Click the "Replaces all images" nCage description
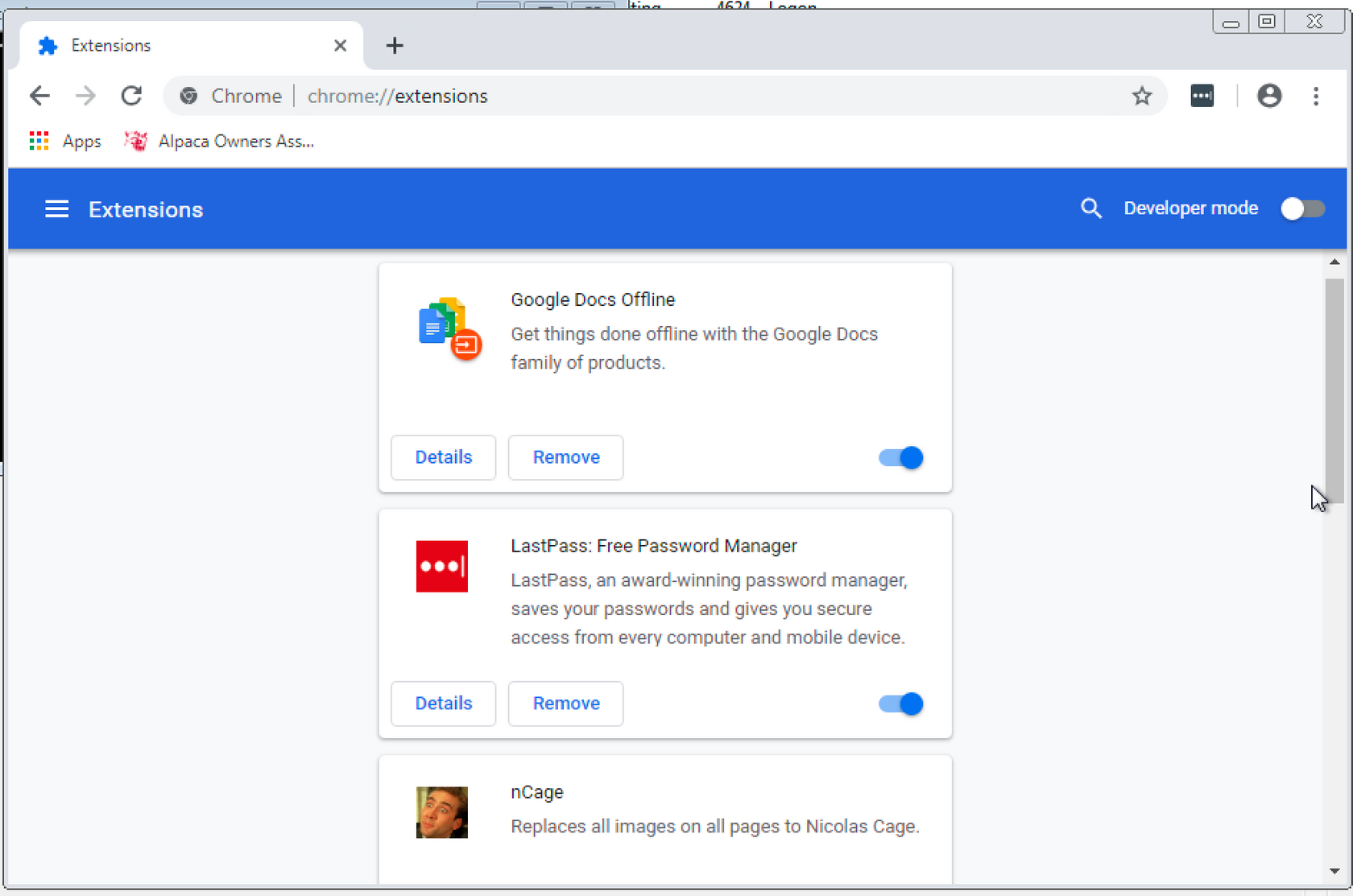The image size is (1353, 896). pyautogui.click(x=715, y=827)
